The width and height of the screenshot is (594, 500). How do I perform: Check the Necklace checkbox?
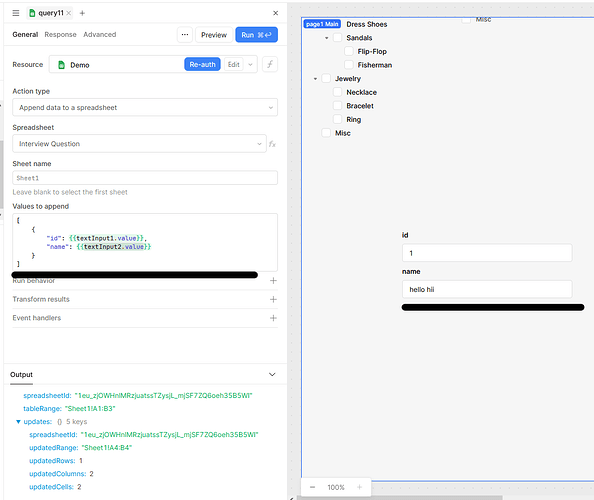click(338, 92)
